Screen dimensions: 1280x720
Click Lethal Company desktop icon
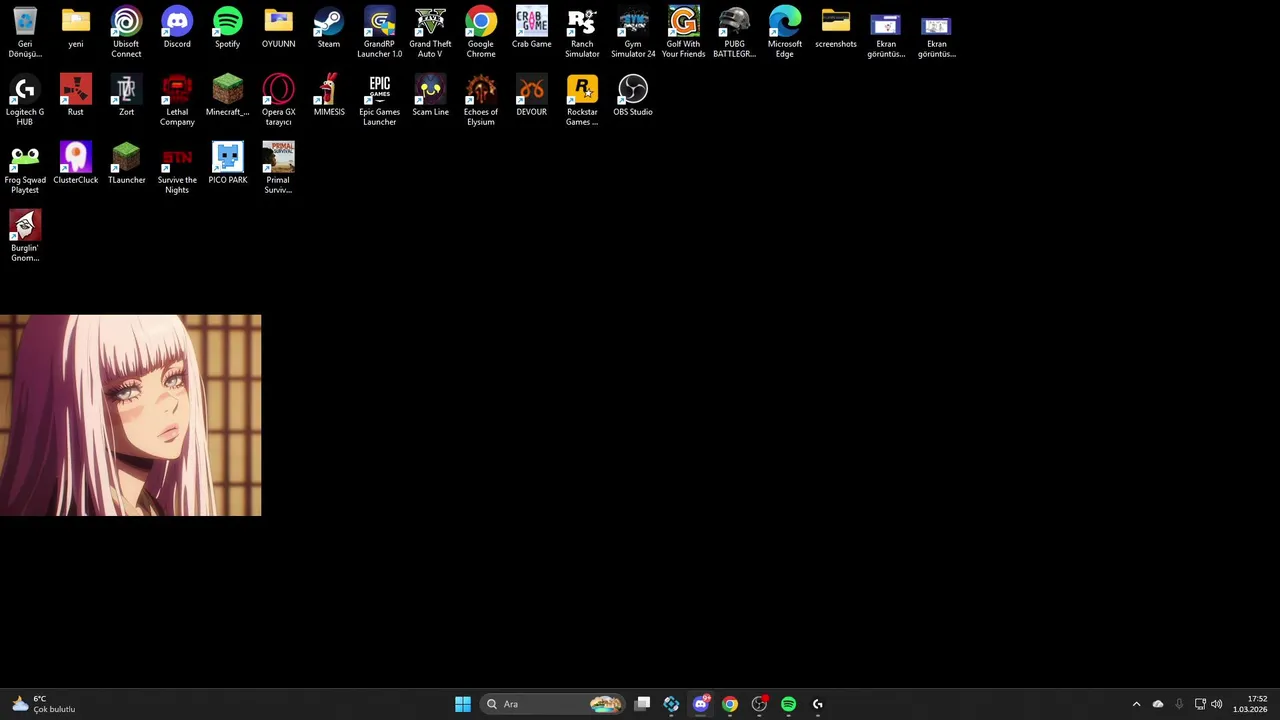click(177, 100)
